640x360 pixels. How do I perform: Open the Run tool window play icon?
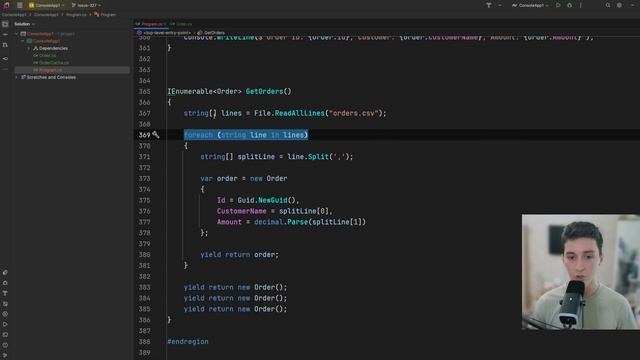coord(5,324)
